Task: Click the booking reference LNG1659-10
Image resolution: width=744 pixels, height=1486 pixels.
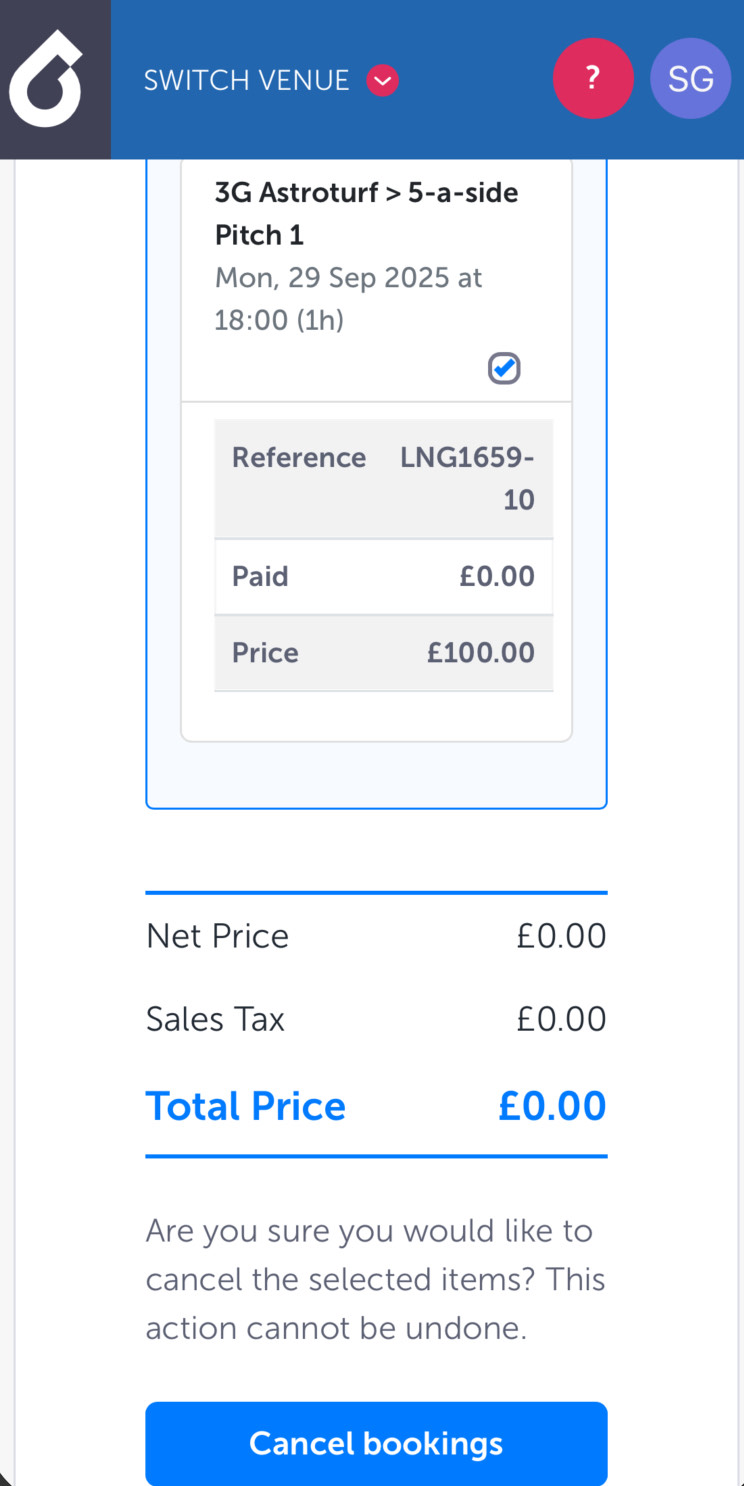Action: coord(467,478)
